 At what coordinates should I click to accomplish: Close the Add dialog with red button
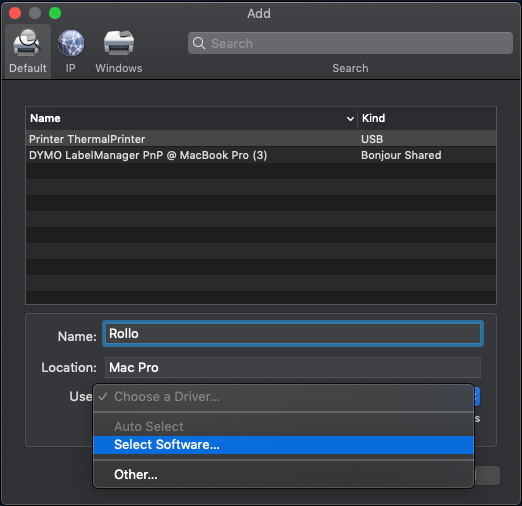(x=15, y=13)
